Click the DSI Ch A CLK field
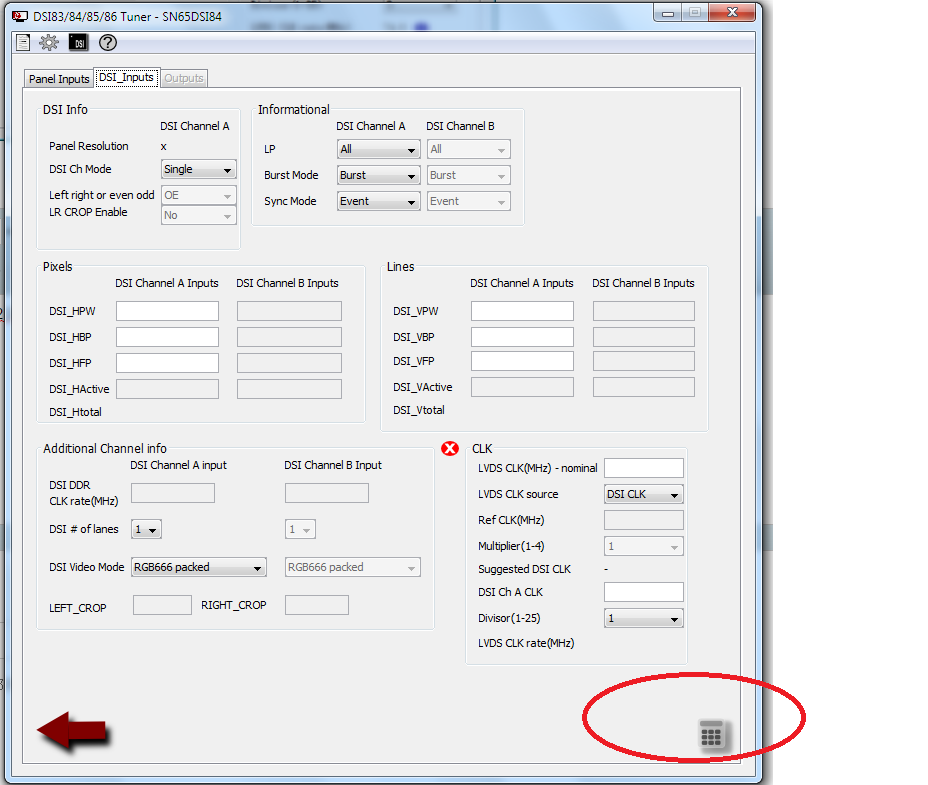928x785 pixels. click(x=644, y=592)
